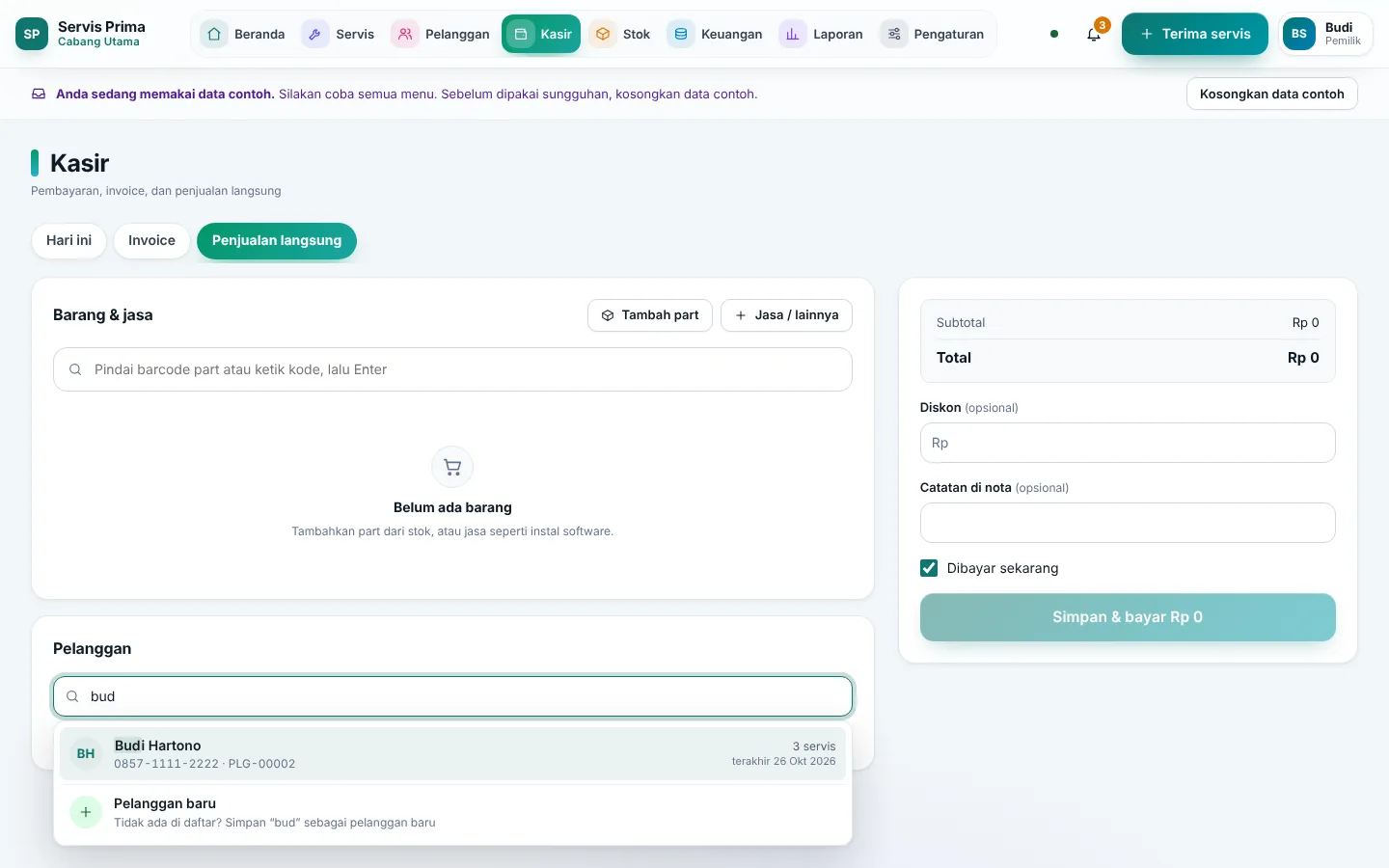Click the shopping cart empty-state icon
Screen dimensions: 1389x868
[x=452, y=467]
